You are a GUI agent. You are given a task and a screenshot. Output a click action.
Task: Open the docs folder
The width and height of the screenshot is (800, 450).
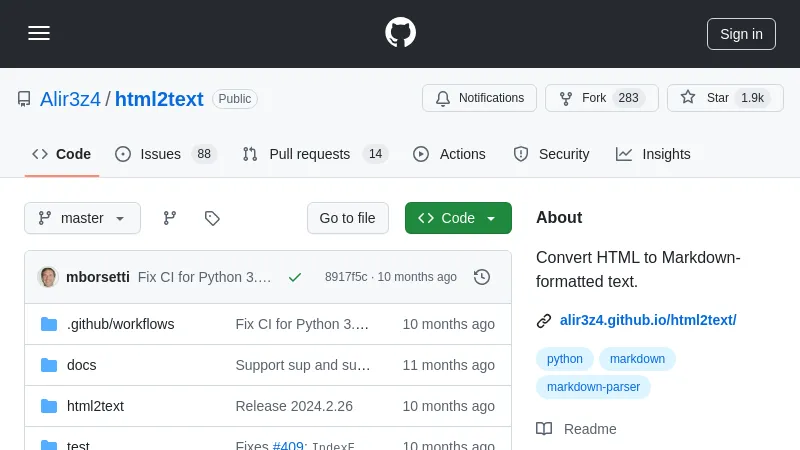pos(82,365)
